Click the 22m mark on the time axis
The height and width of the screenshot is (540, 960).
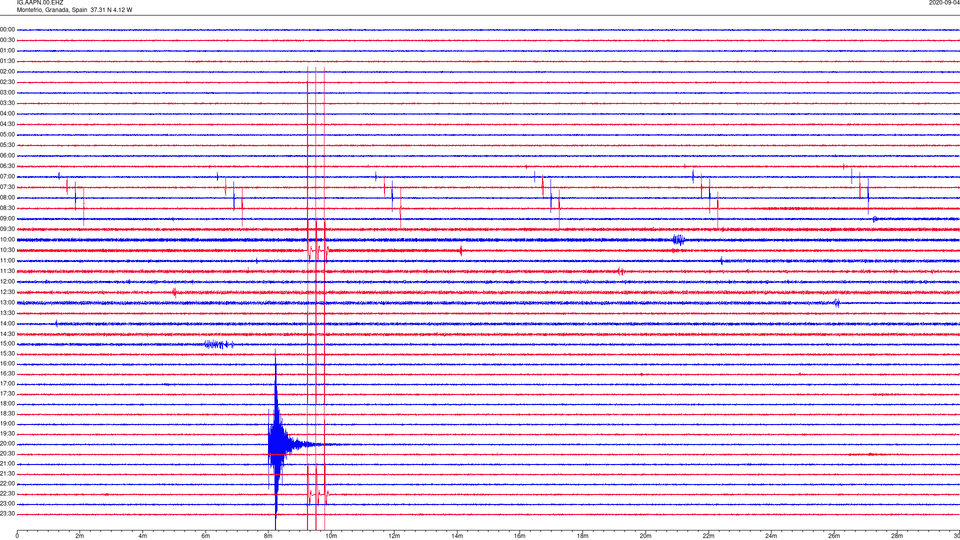708,536
